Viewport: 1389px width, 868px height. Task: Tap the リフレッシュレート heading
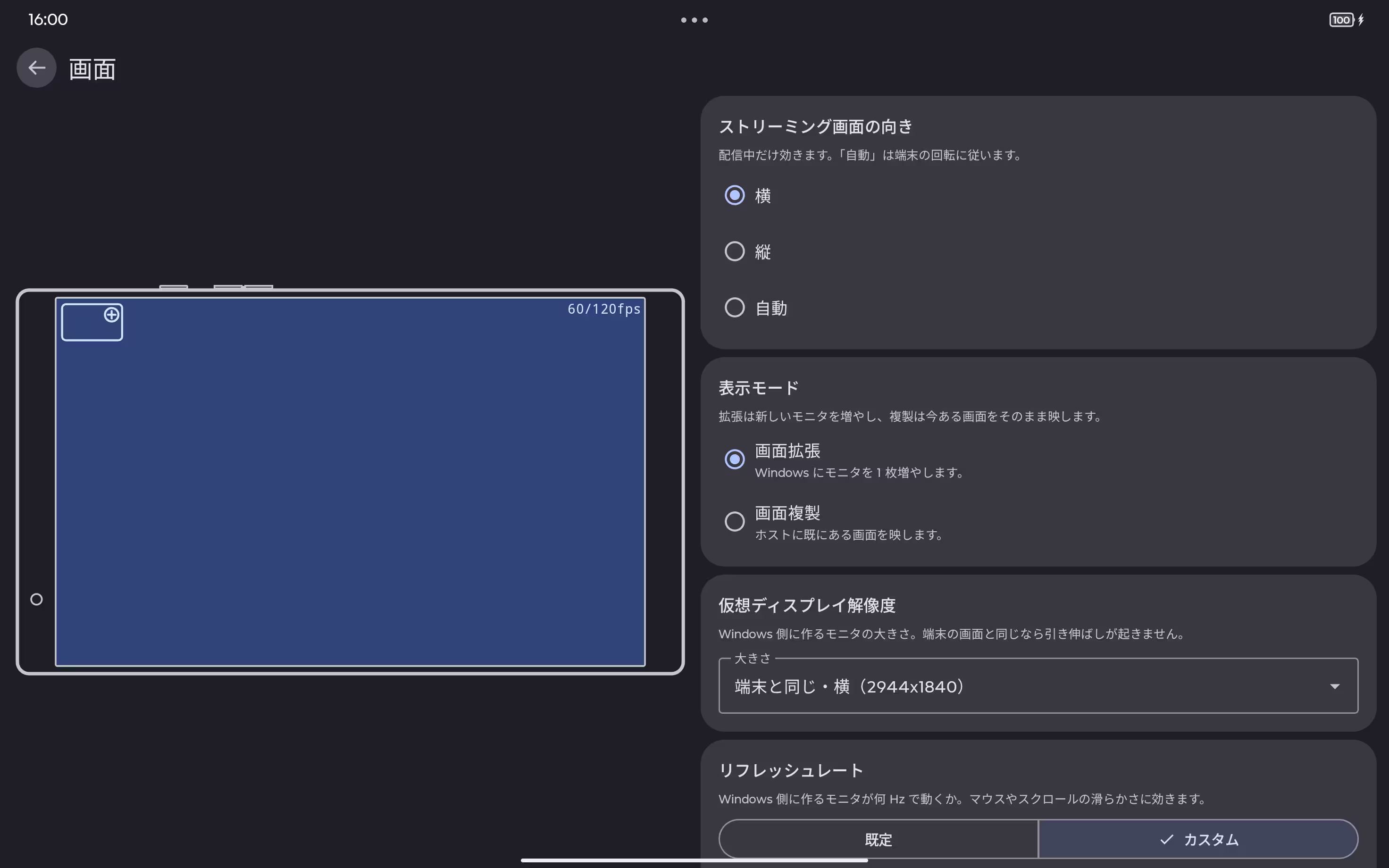point(791,770)
